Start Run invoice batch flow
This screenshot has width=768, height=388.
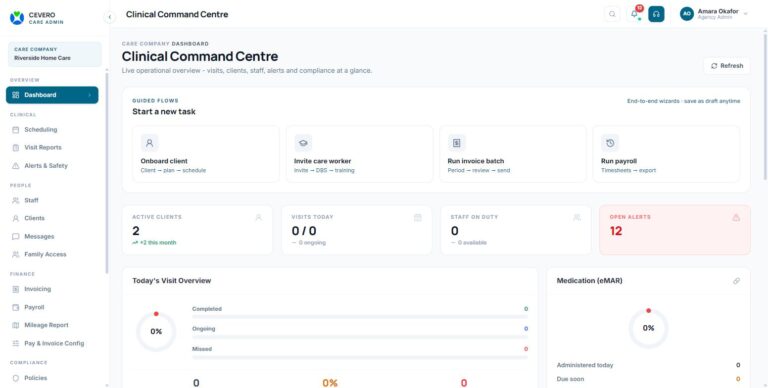pyautogui.click(x=513, y=154)
